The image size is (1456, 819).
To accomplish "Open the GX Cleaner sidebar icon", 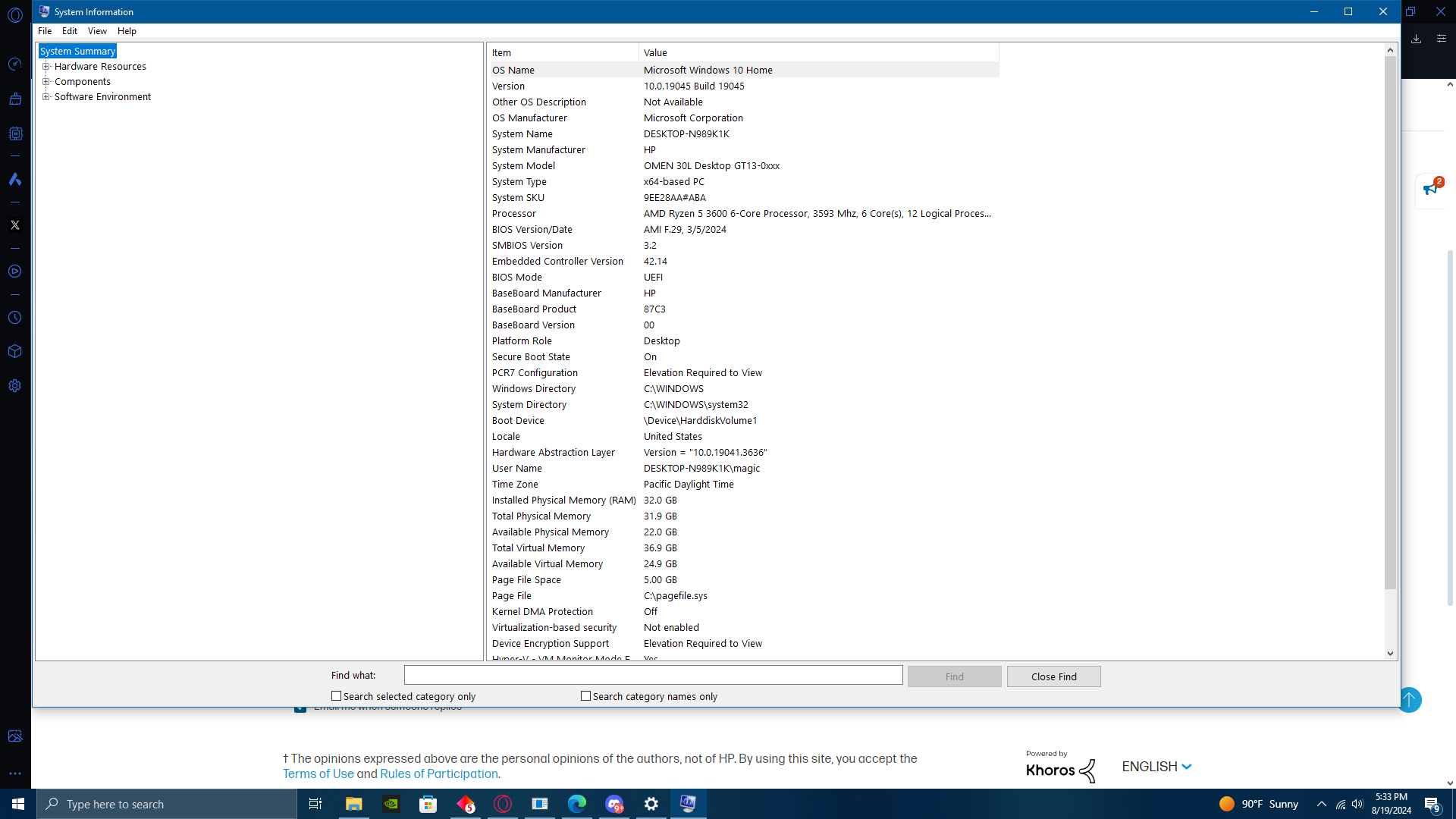I will tap(15, 99).
